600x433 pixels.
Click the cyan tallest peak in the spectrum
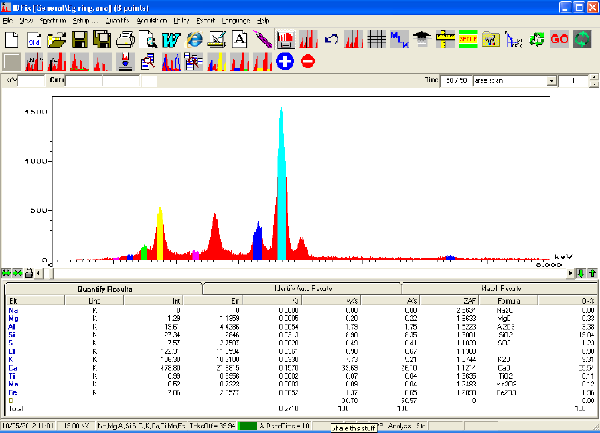282,184
